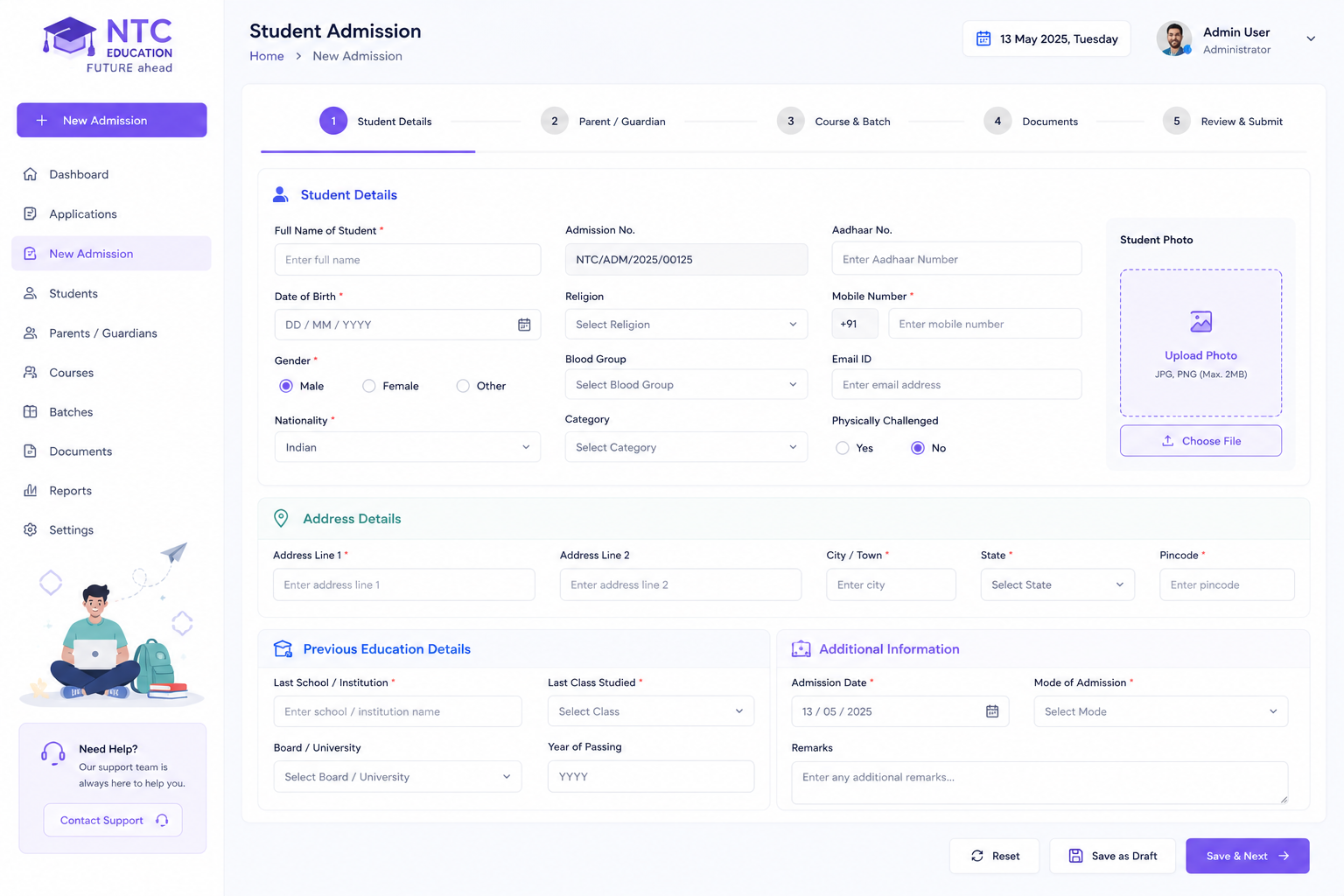Image resolution: width=1344 pixels, height=896 pixels.
Task: Click the Batches book icon in sidebar
Action: point(31,411)
